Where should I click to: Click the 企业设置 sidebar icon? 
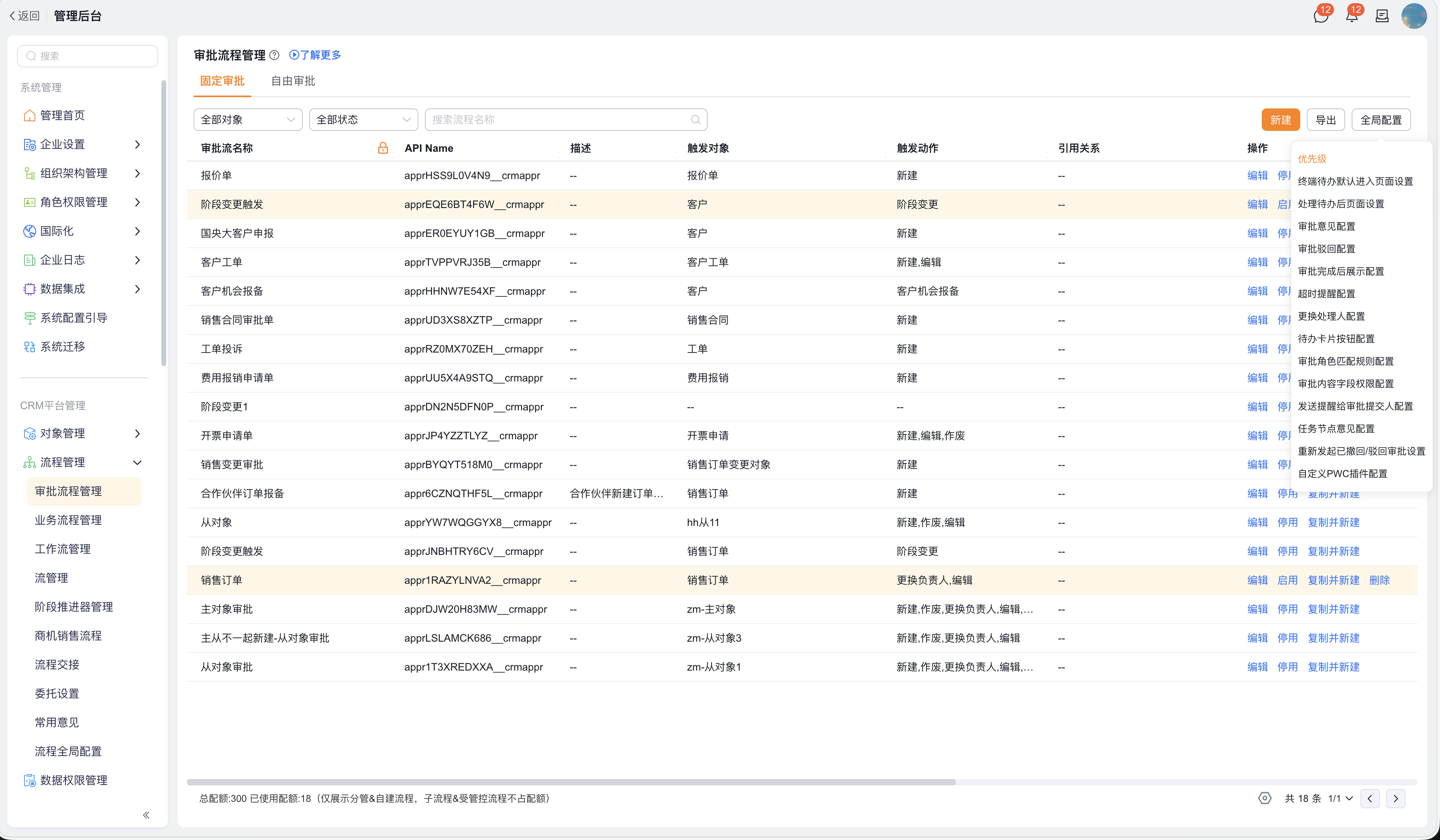[x=30, y=145]
